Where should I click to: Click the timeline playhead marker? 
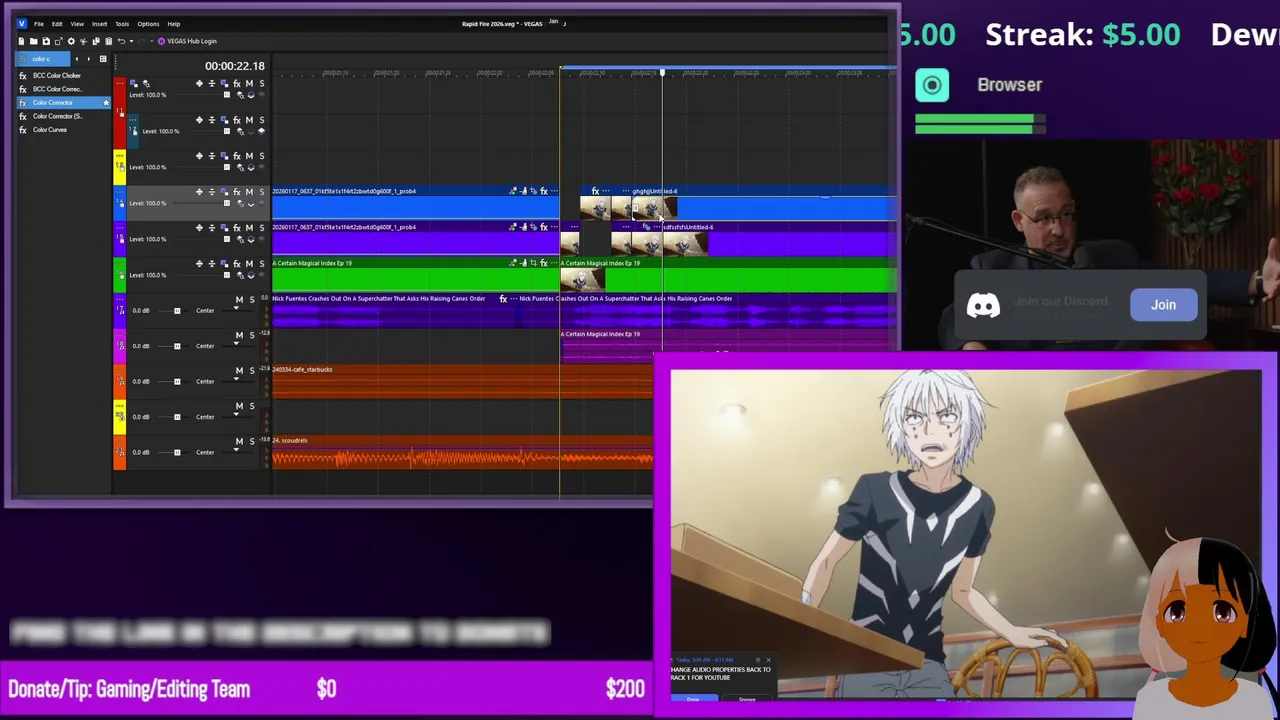661,73
